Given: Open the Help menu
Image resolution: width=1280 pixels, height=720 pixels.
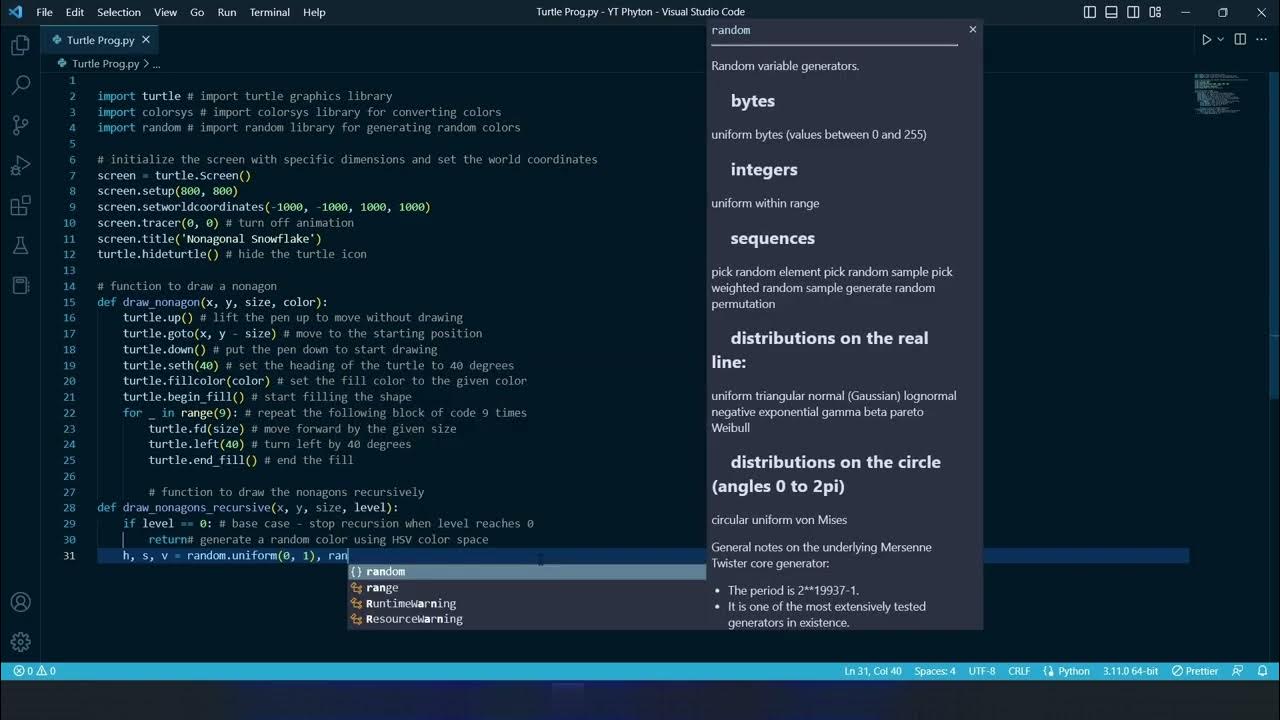Looking at the screenshot, I should [x=314, y=12].
